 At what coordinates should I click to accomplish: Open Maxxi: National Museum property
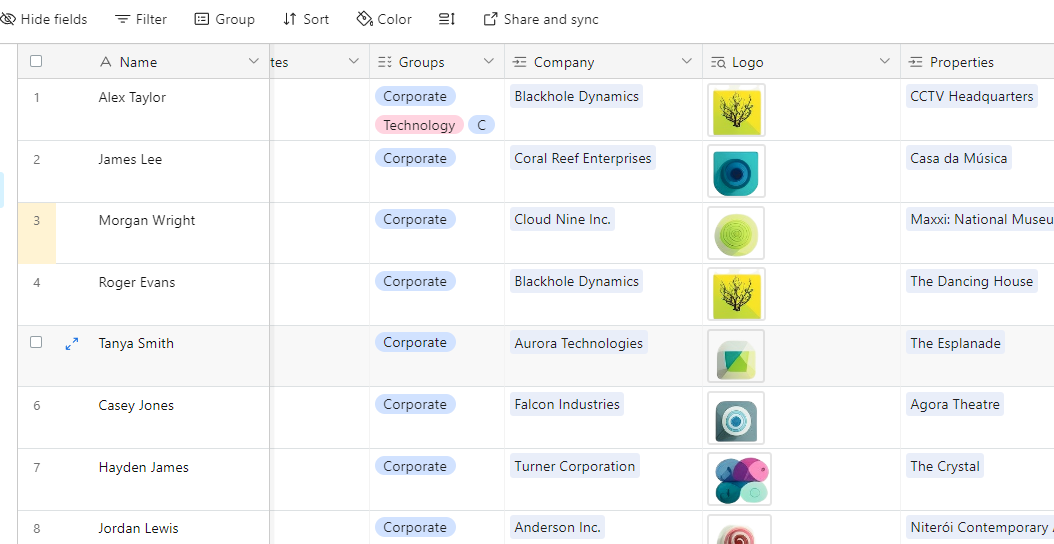[x=980, y=219]
